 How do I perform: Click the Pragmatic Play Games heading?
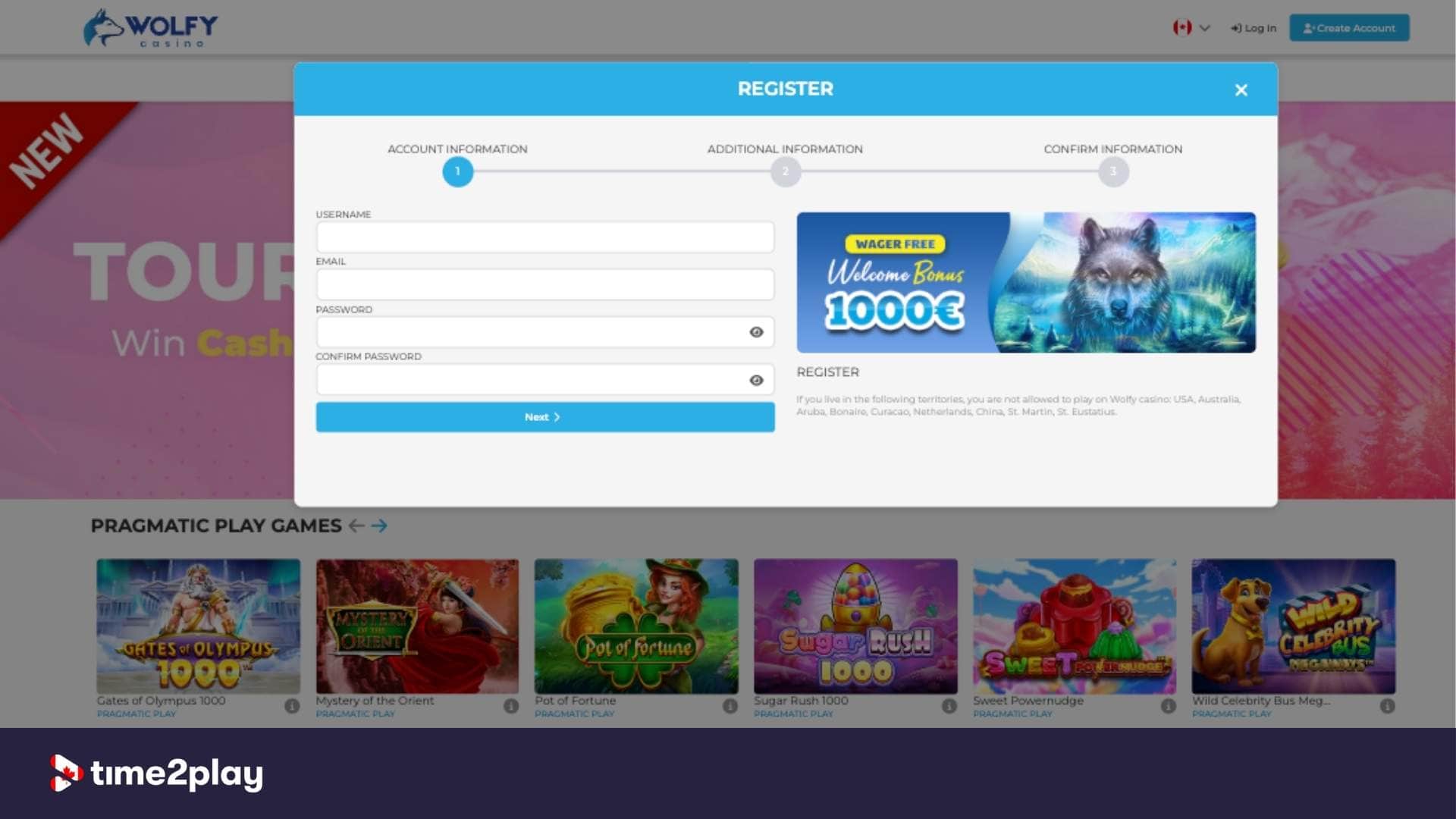click(216, 526)
